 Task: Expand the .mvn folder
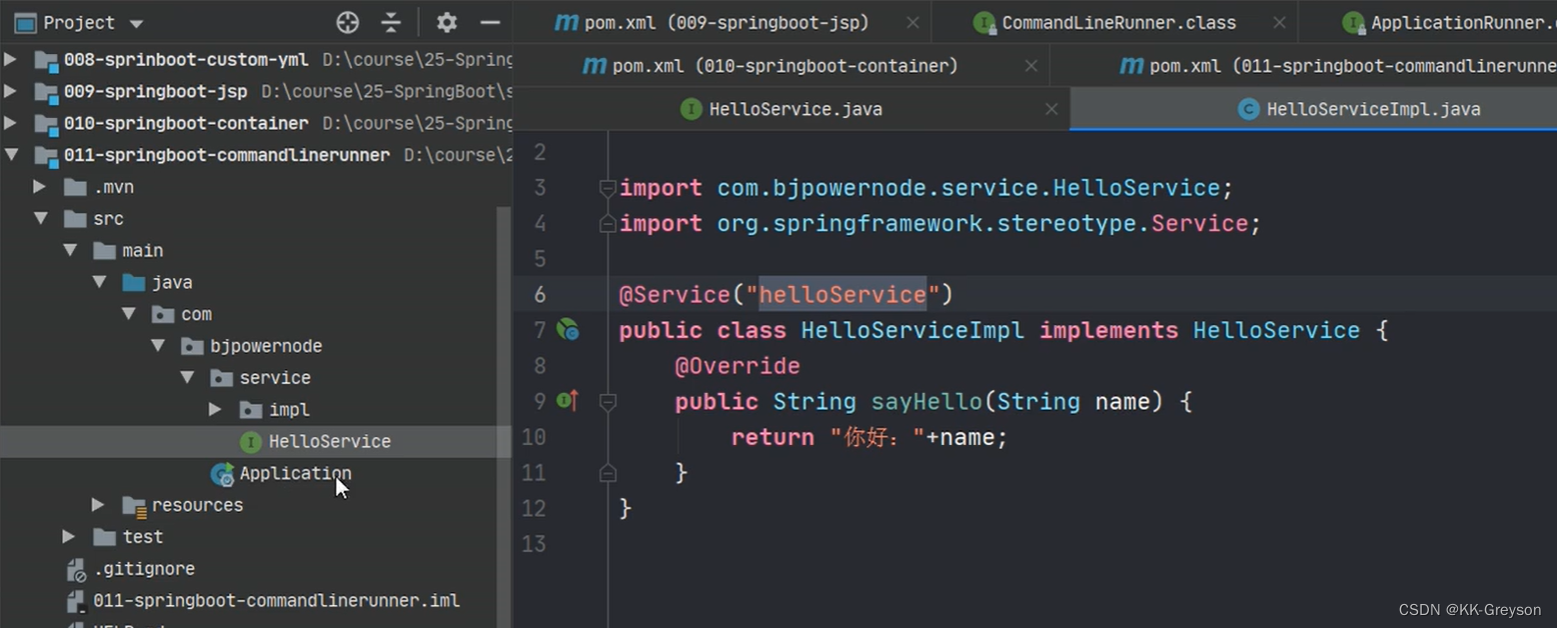[x=39, y=187]
